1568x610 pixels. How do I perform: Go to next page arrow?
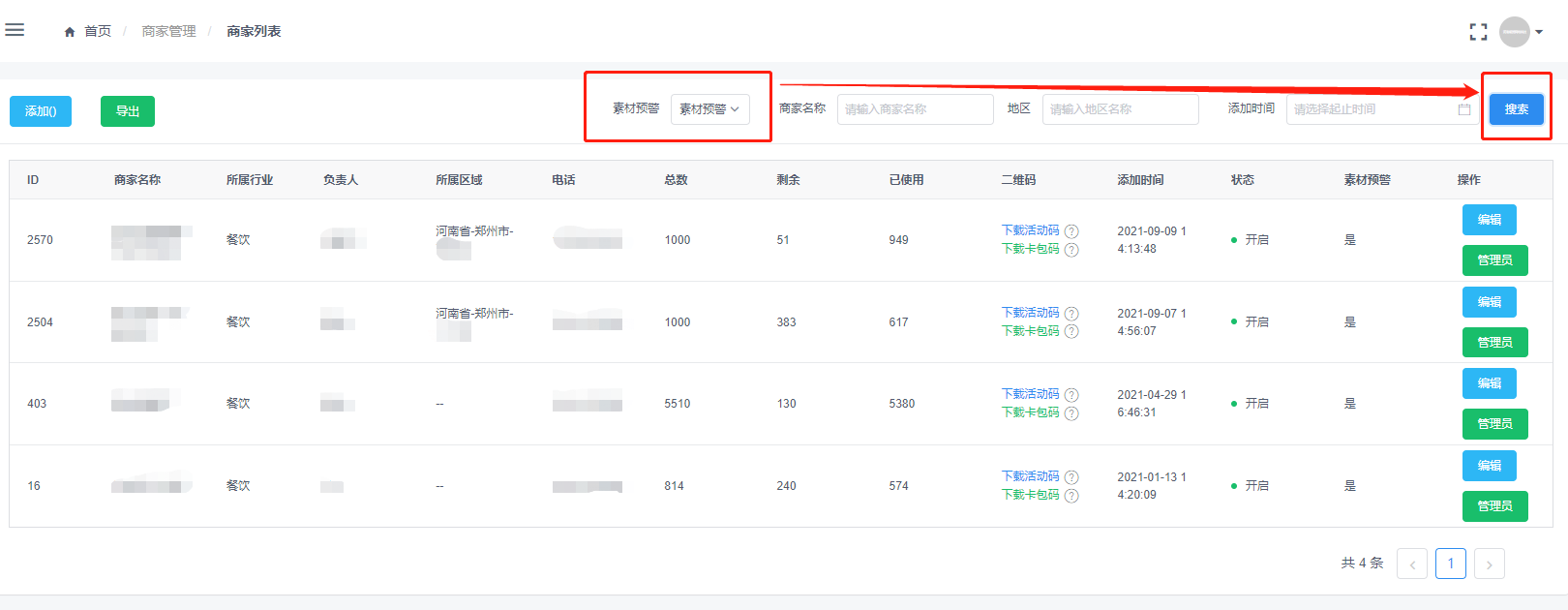(x=1489, y=564)
